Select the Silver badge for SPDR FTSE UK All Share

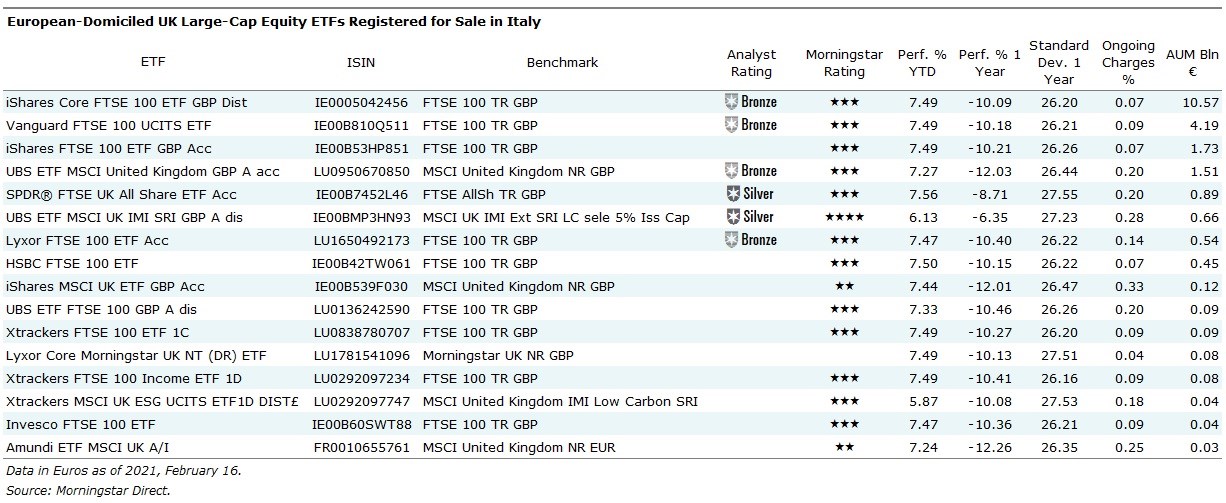coord(751,194)
